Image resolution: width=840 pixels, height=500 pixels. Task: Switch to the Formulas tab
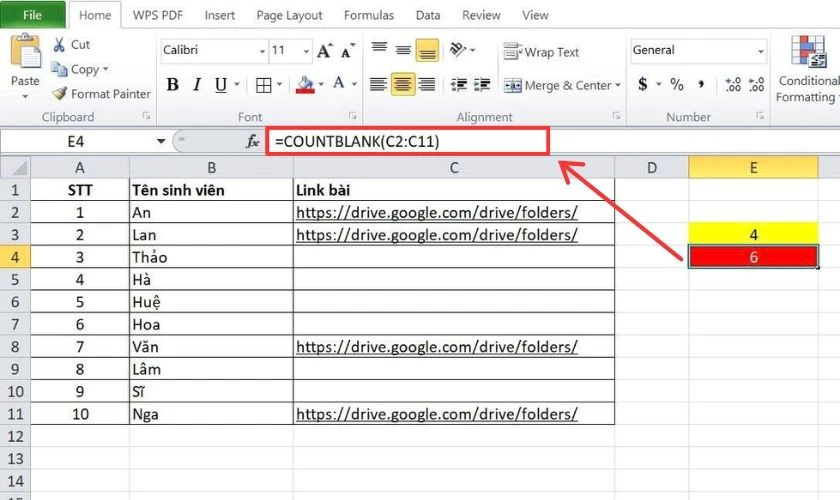[x=369, y=15]
